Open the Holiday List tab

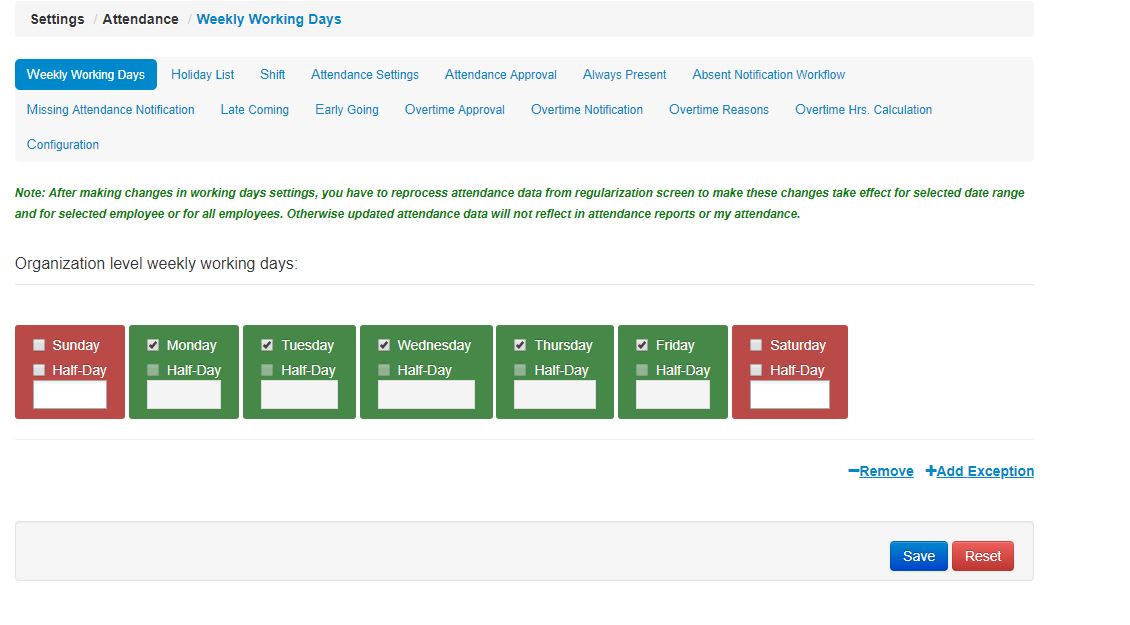[202, 75]
